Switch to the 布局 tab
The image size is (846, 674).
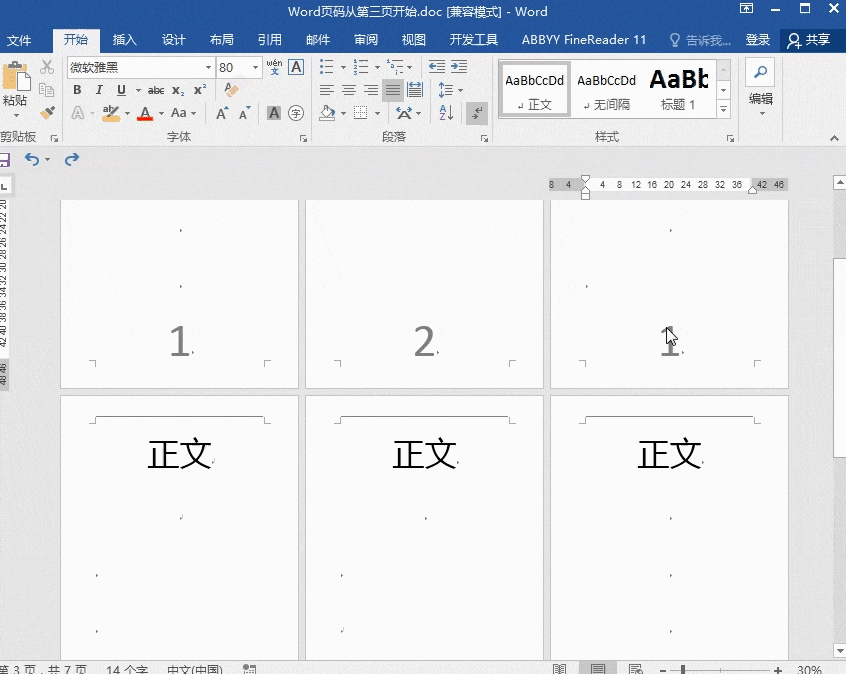[x=222, y=40]
